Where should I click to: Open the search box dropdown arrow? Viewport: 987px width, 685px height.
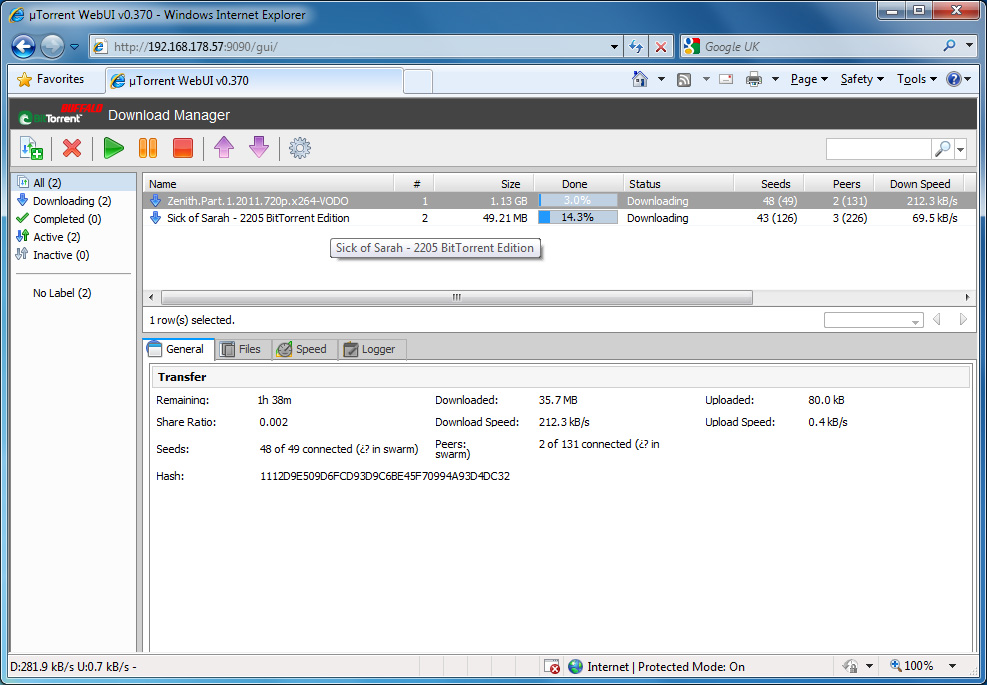click(x=961, y=149)
